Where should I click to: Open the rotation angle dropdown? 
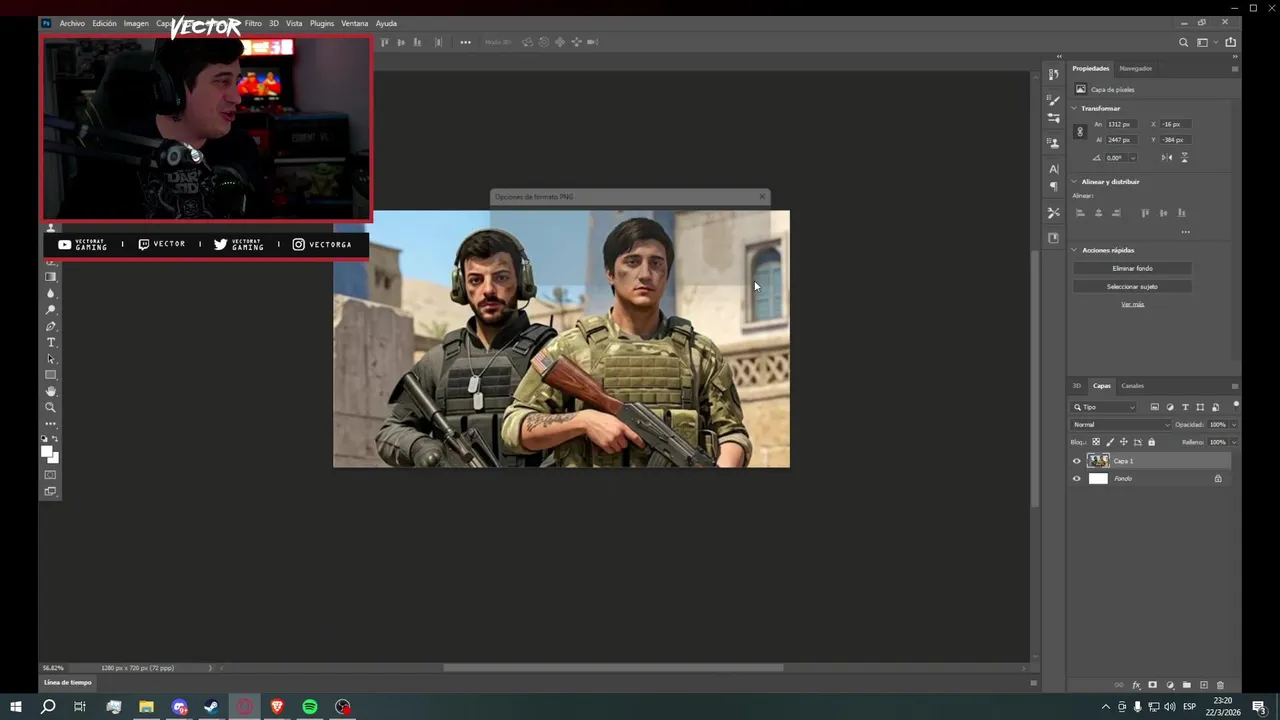[x=1133, y=158]
